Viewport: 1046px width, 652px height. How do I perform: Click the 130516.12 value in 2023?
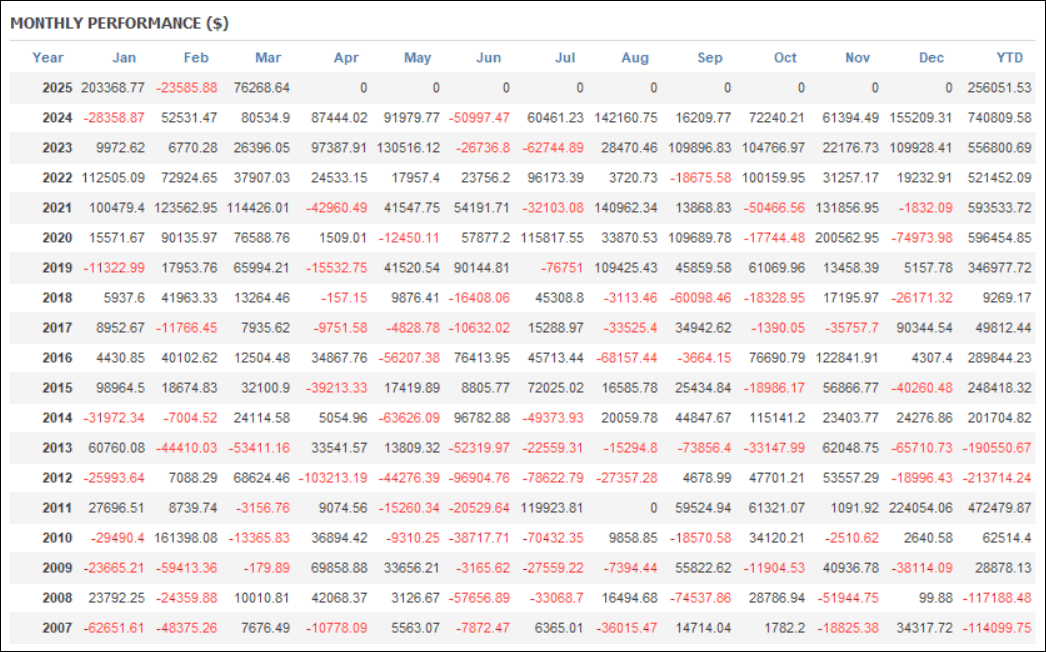click(408, 148)
